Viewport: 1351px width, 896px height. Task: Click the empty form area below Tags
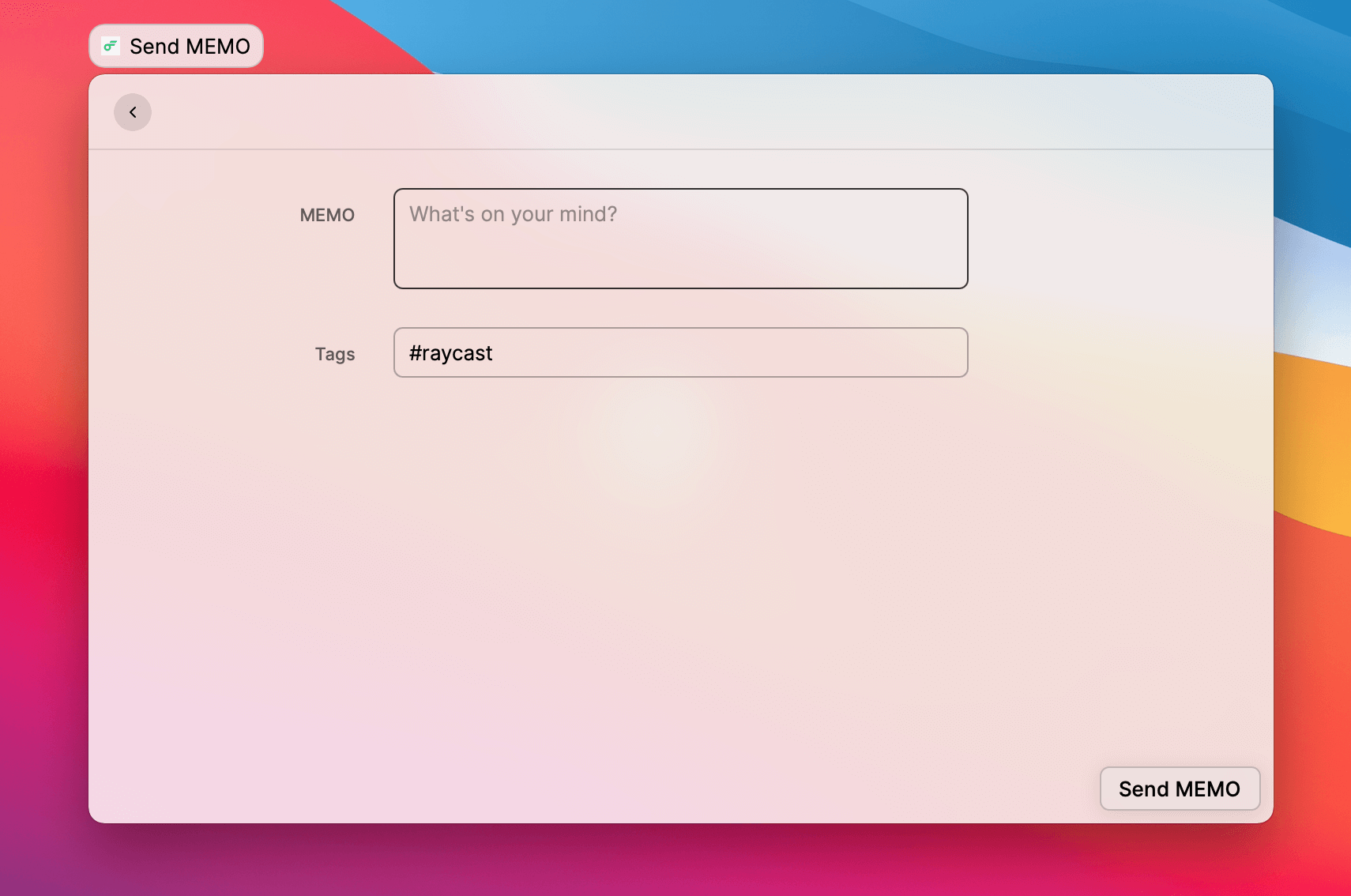coord(679,553)
